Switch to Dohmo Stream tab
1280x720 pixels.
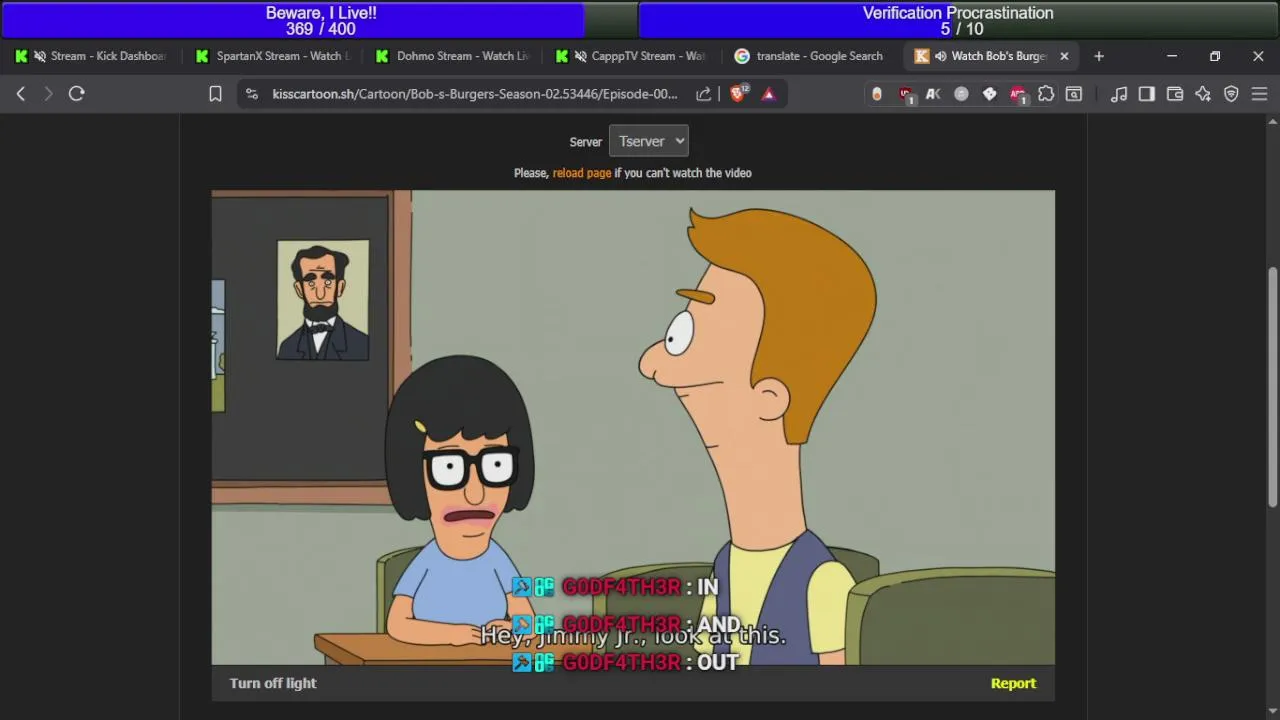pyautogui.click(x=451, y=56)
